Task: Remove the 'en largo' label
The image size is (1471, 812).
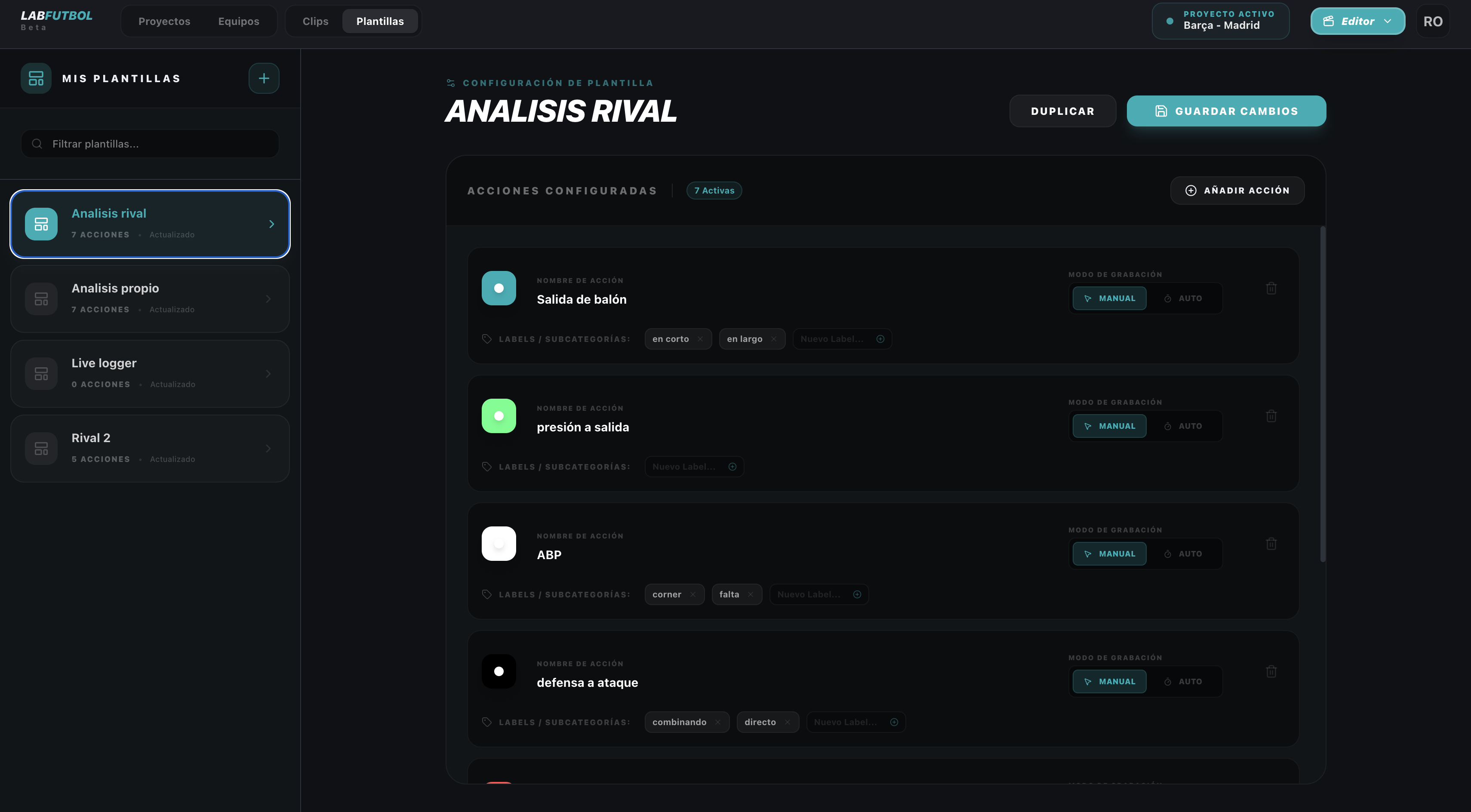Action: (x=774, y=339)
